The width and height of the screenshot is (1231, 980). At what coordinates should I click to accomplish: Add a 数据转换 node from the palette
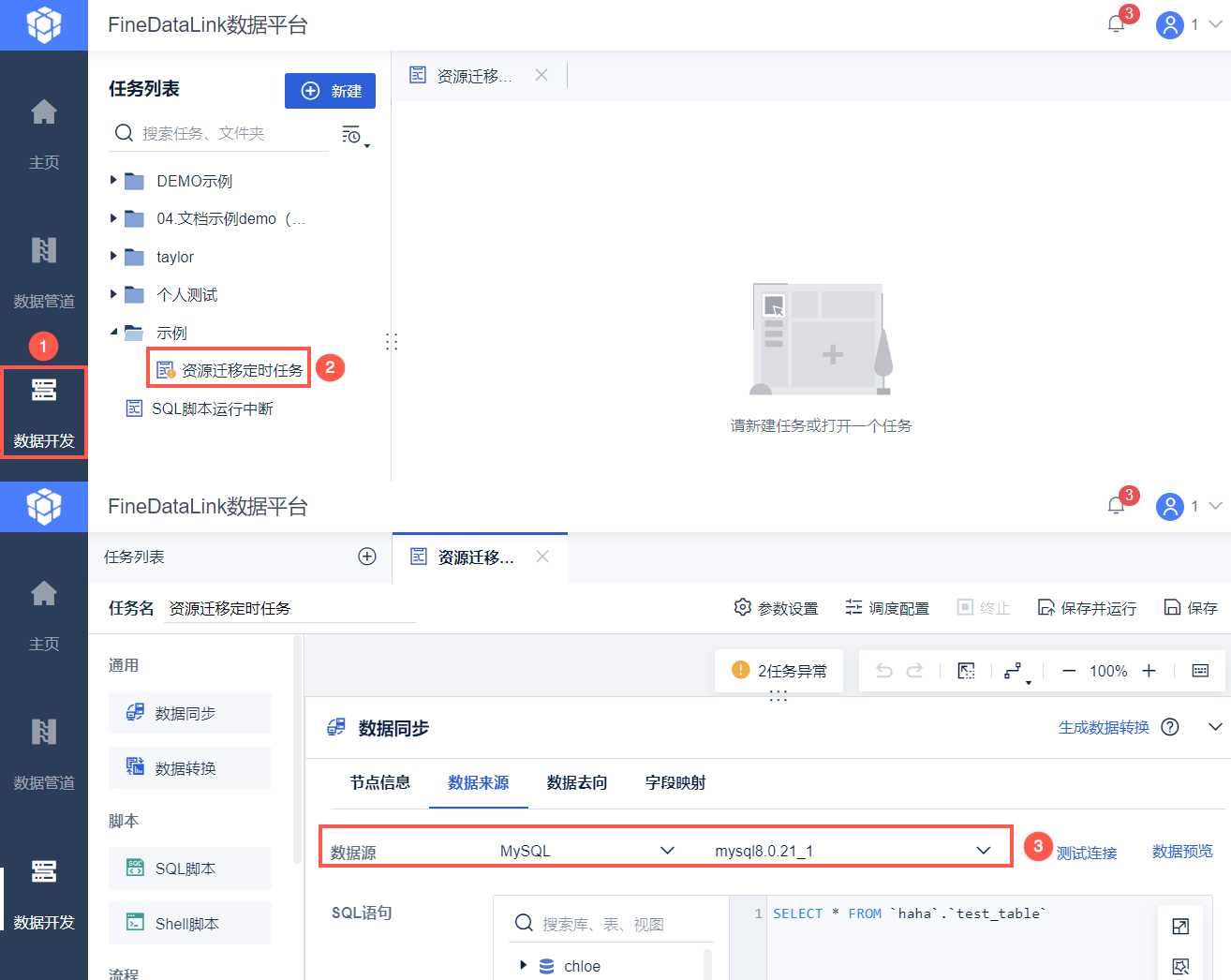[190, 768]
